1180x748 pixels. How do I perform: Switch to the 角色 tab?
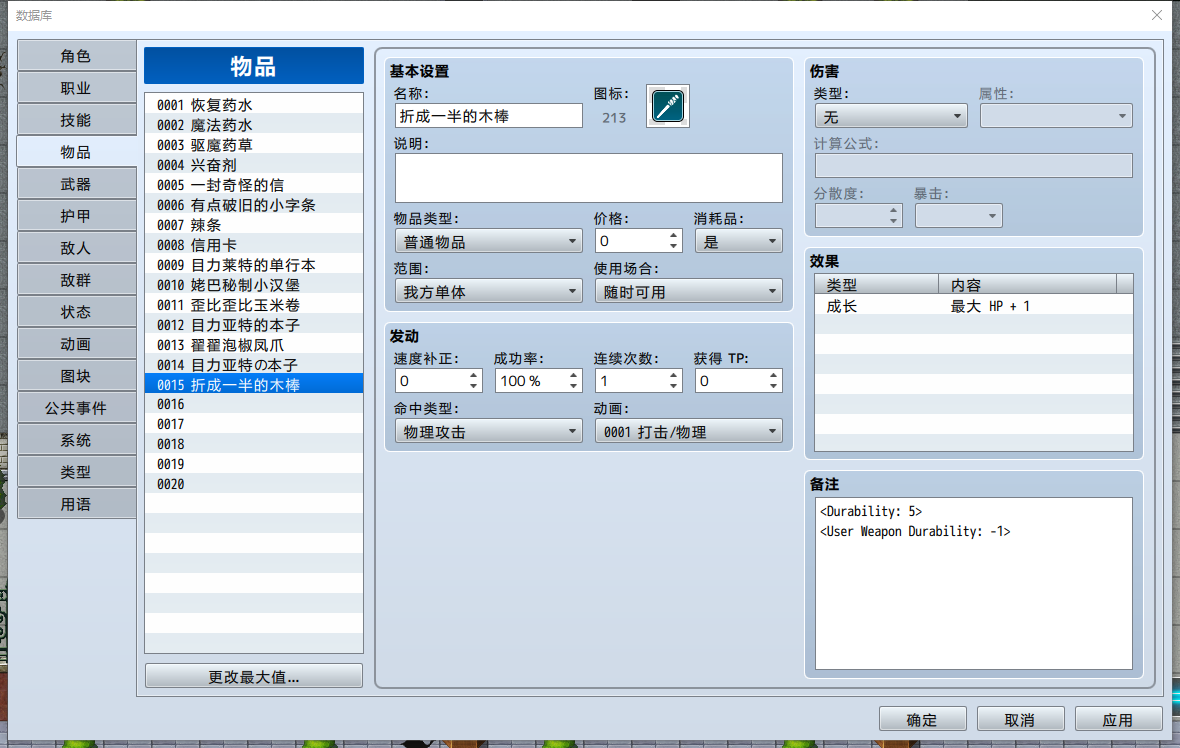click(76, 56)
